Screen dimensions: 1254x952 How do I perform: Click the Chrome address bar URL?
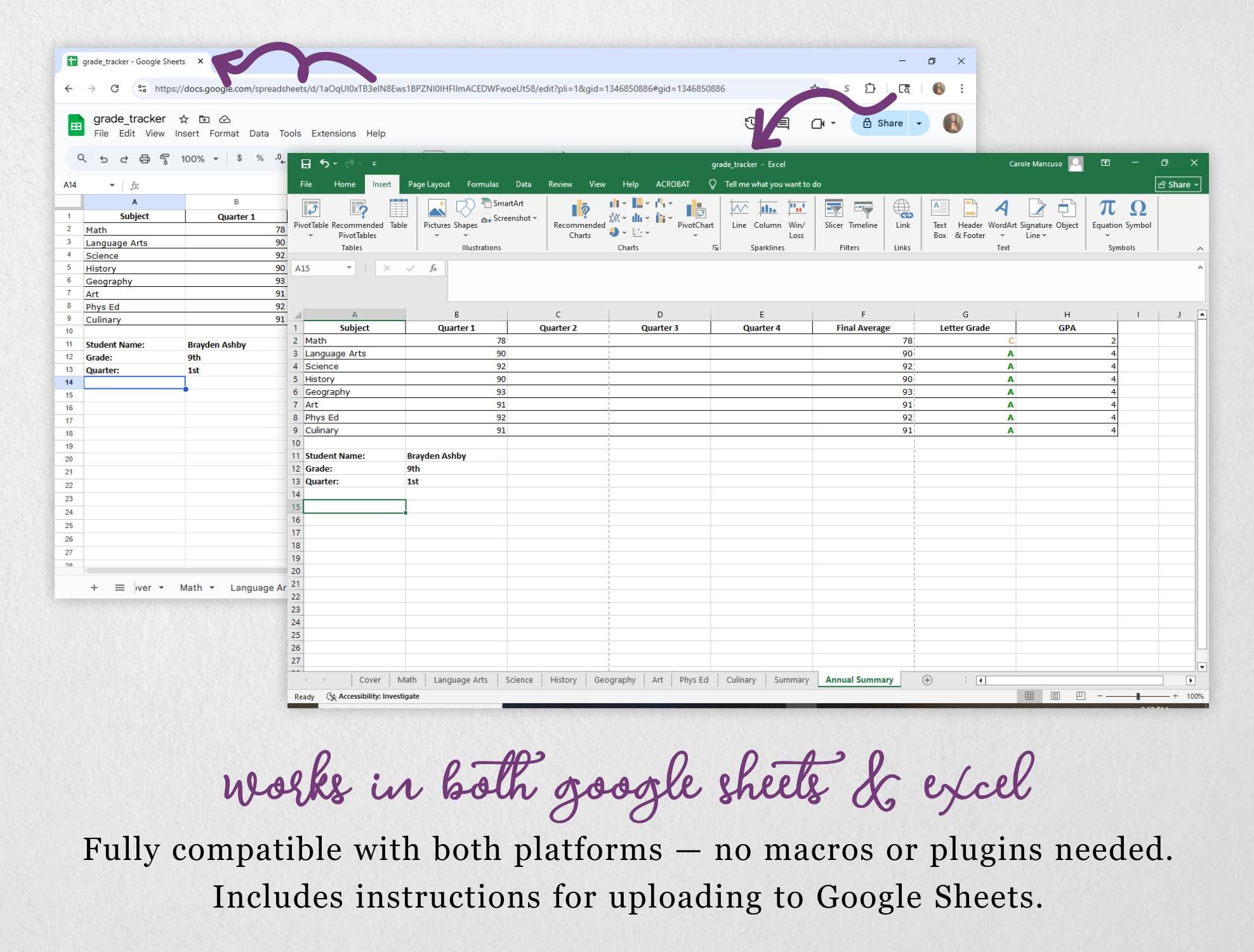[x=439, y=89]
